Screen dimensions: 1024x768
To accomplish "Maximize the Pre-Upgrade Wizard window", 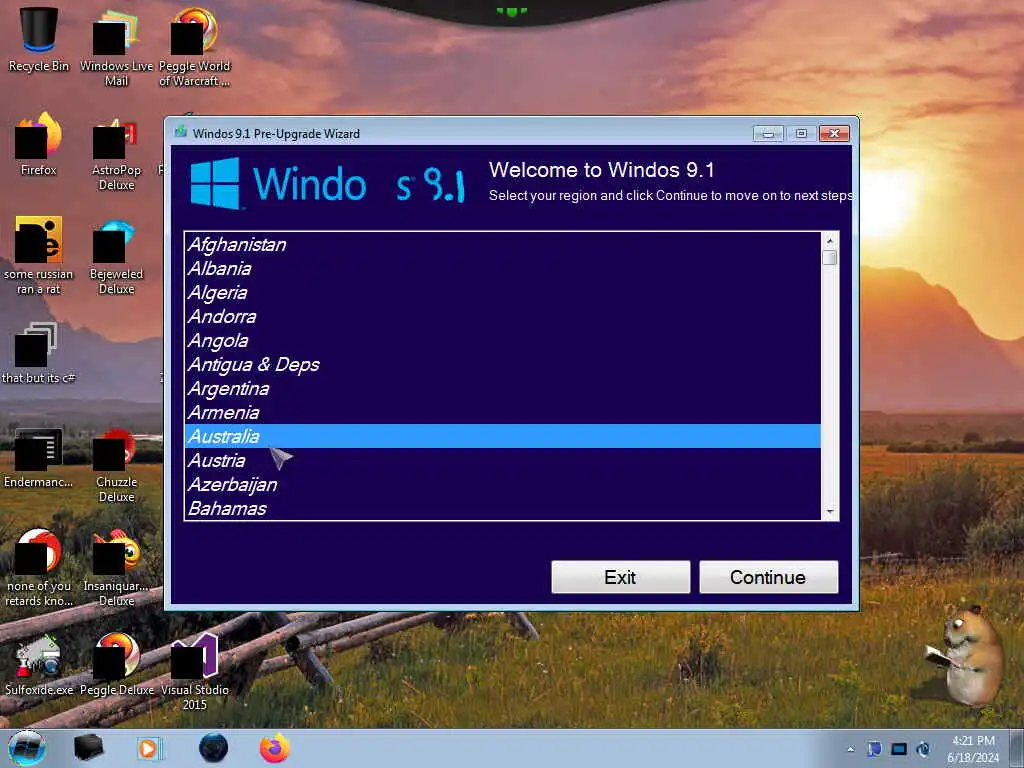I will point(801,133).
